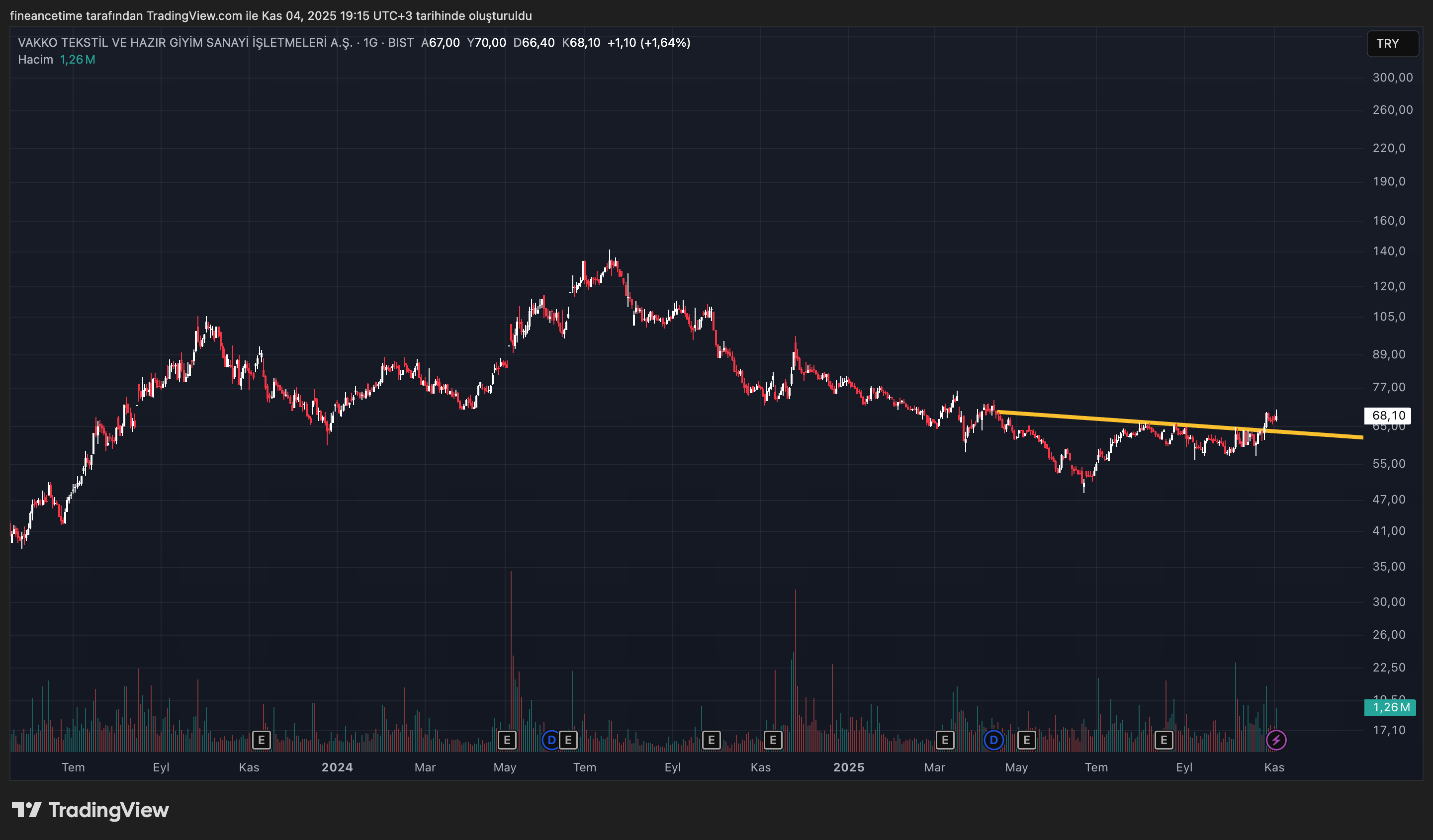
Task: Open the earnings E marker above May 2024
Action: [x=507, y=740]
